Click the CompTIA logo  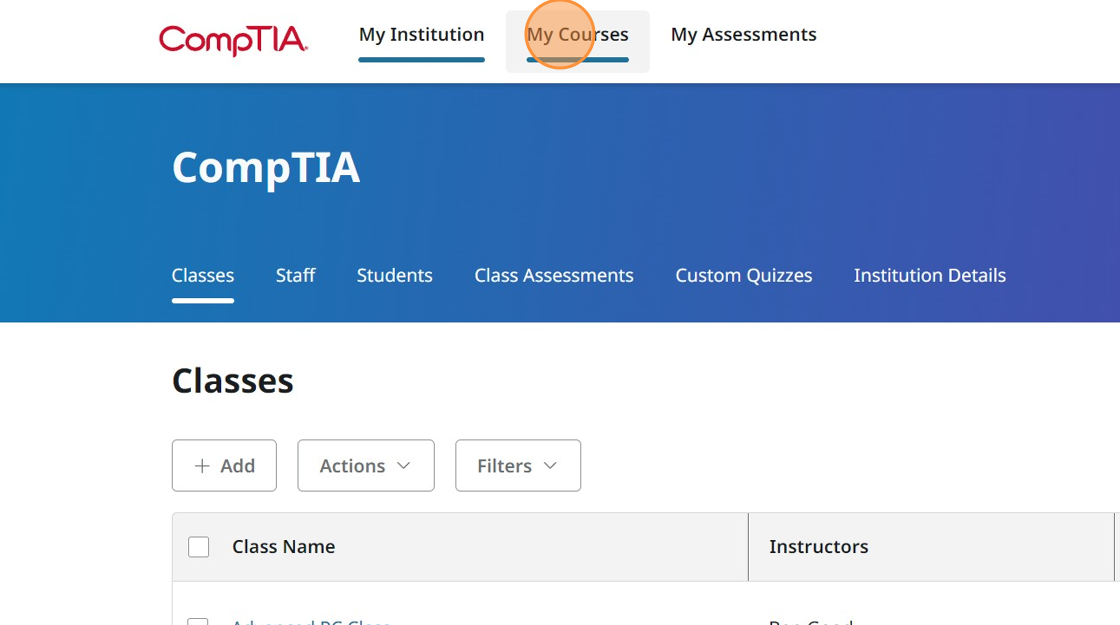point(232,40)
